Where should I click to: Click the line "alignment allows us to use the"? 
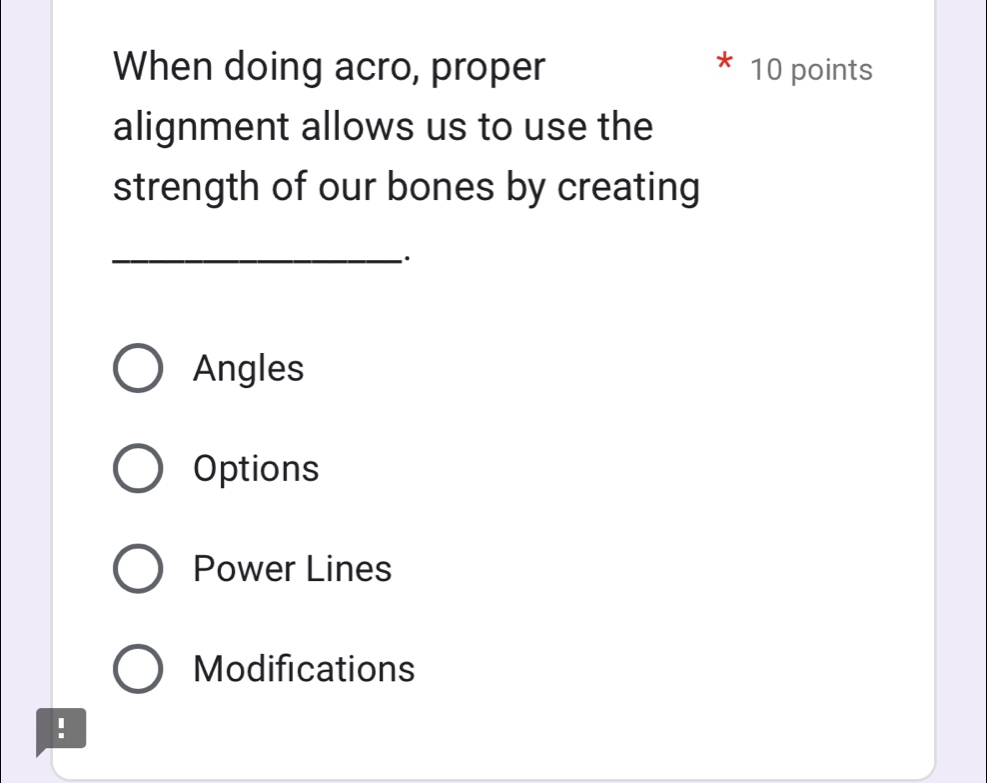pos(384,128)
